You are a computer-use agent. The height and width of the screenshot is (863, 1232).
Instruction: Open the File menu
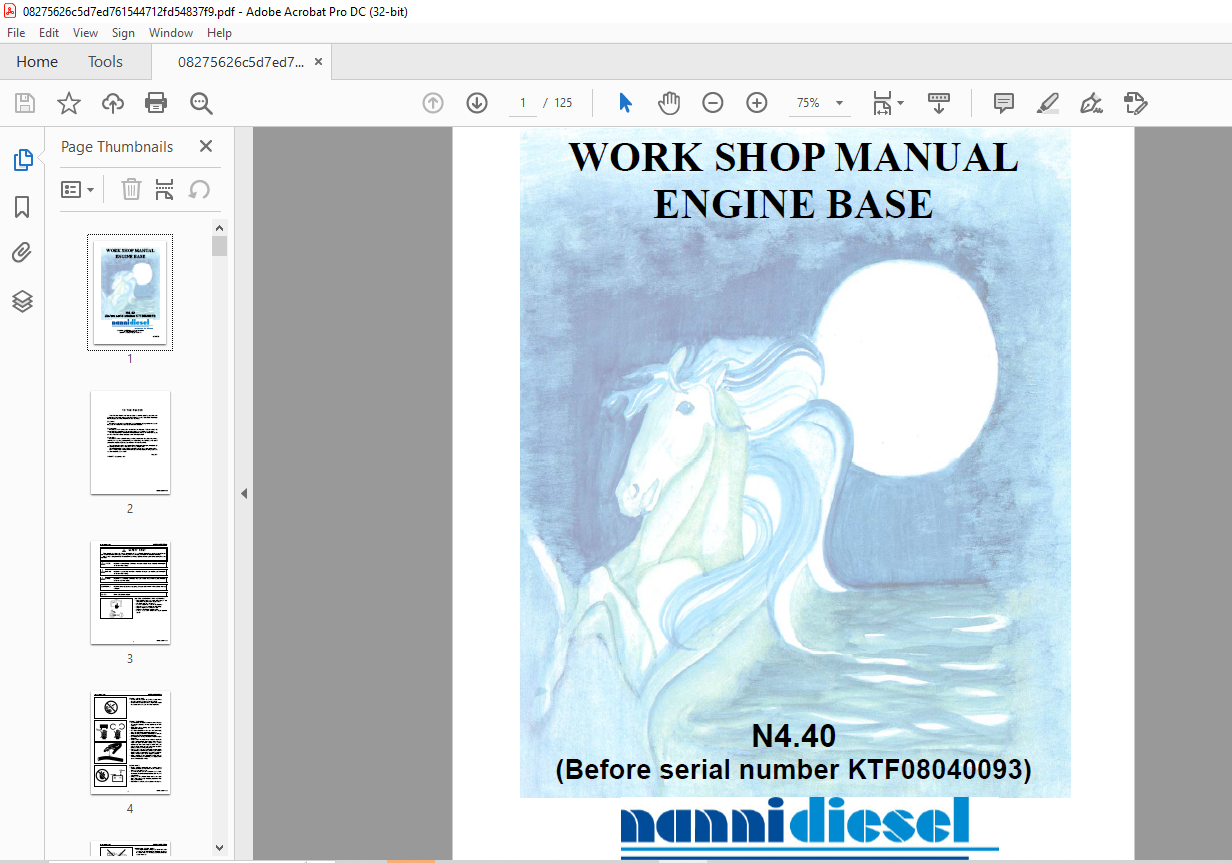point(16,33)
